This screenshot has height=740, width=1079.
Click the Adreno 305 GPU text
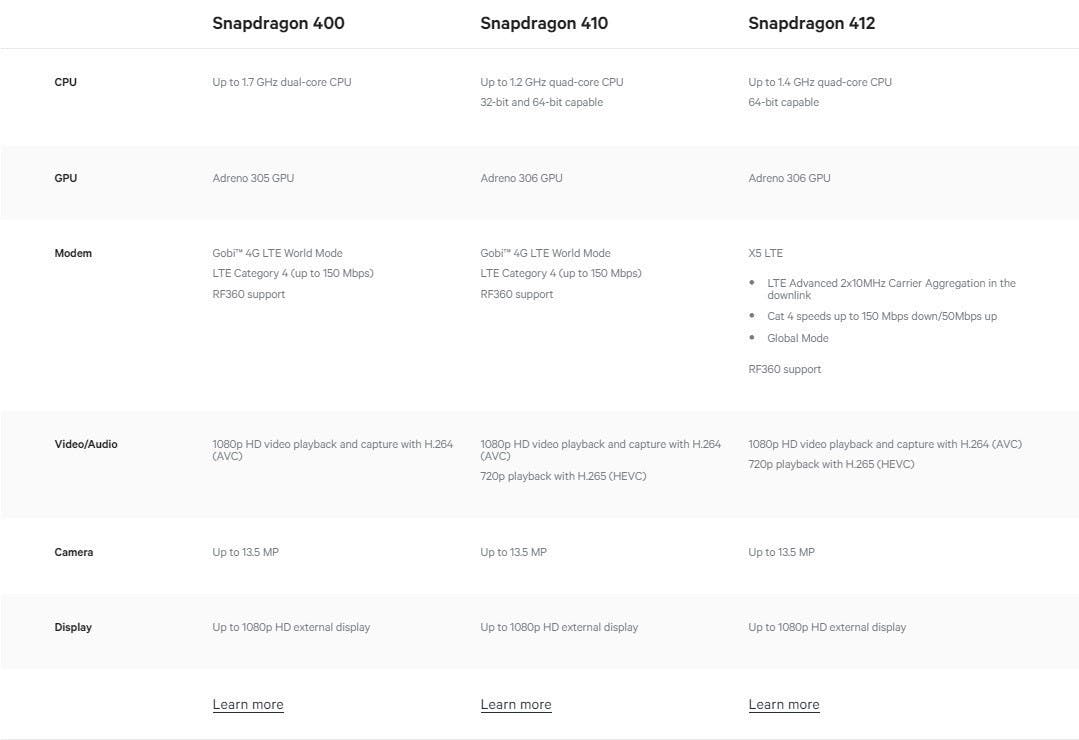pos(253,178)
